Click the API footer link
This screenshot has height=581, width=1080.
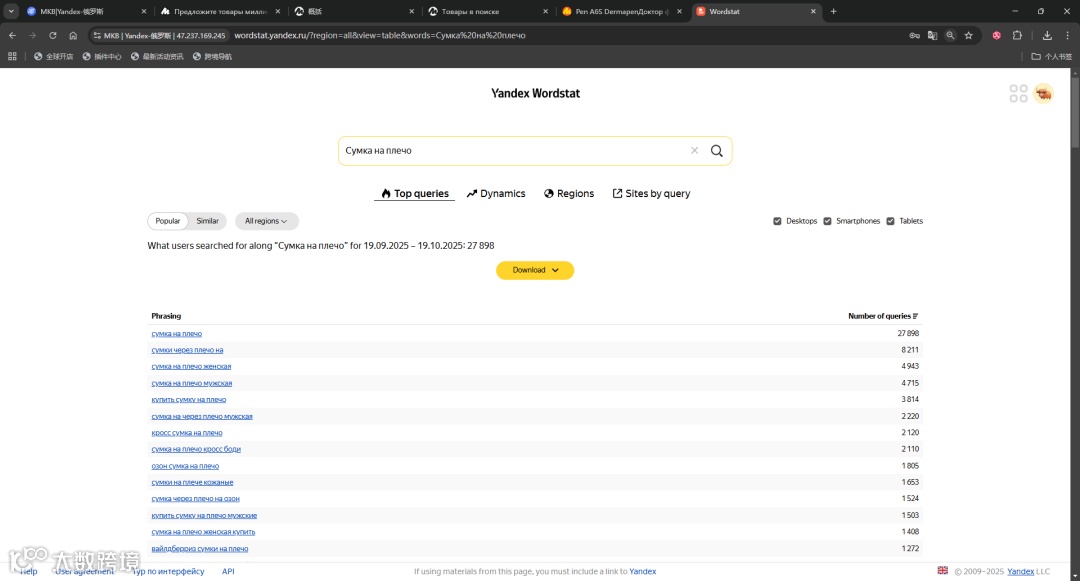coord(228,571)
